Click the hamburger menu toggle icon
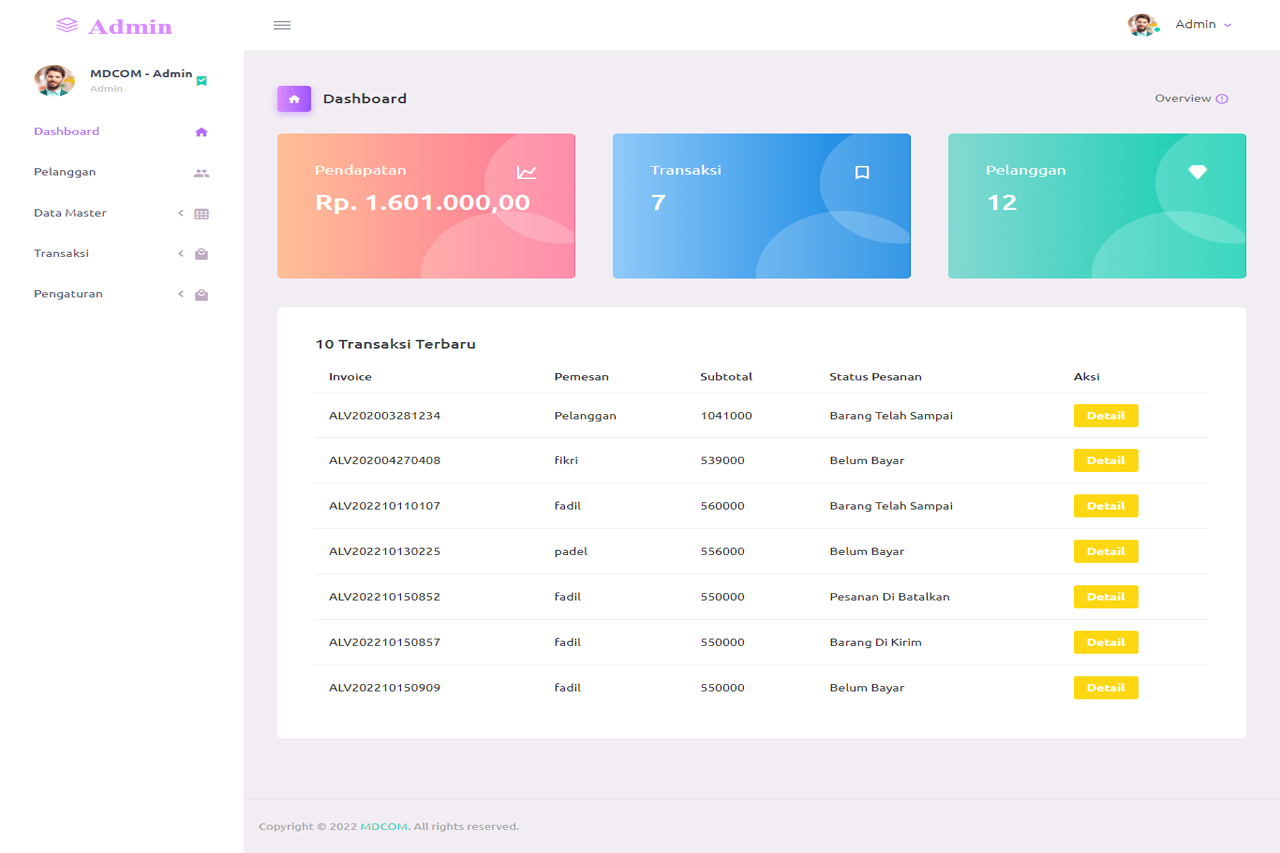This screenshot has width=1280, height=853. click(x=282, y=25)
